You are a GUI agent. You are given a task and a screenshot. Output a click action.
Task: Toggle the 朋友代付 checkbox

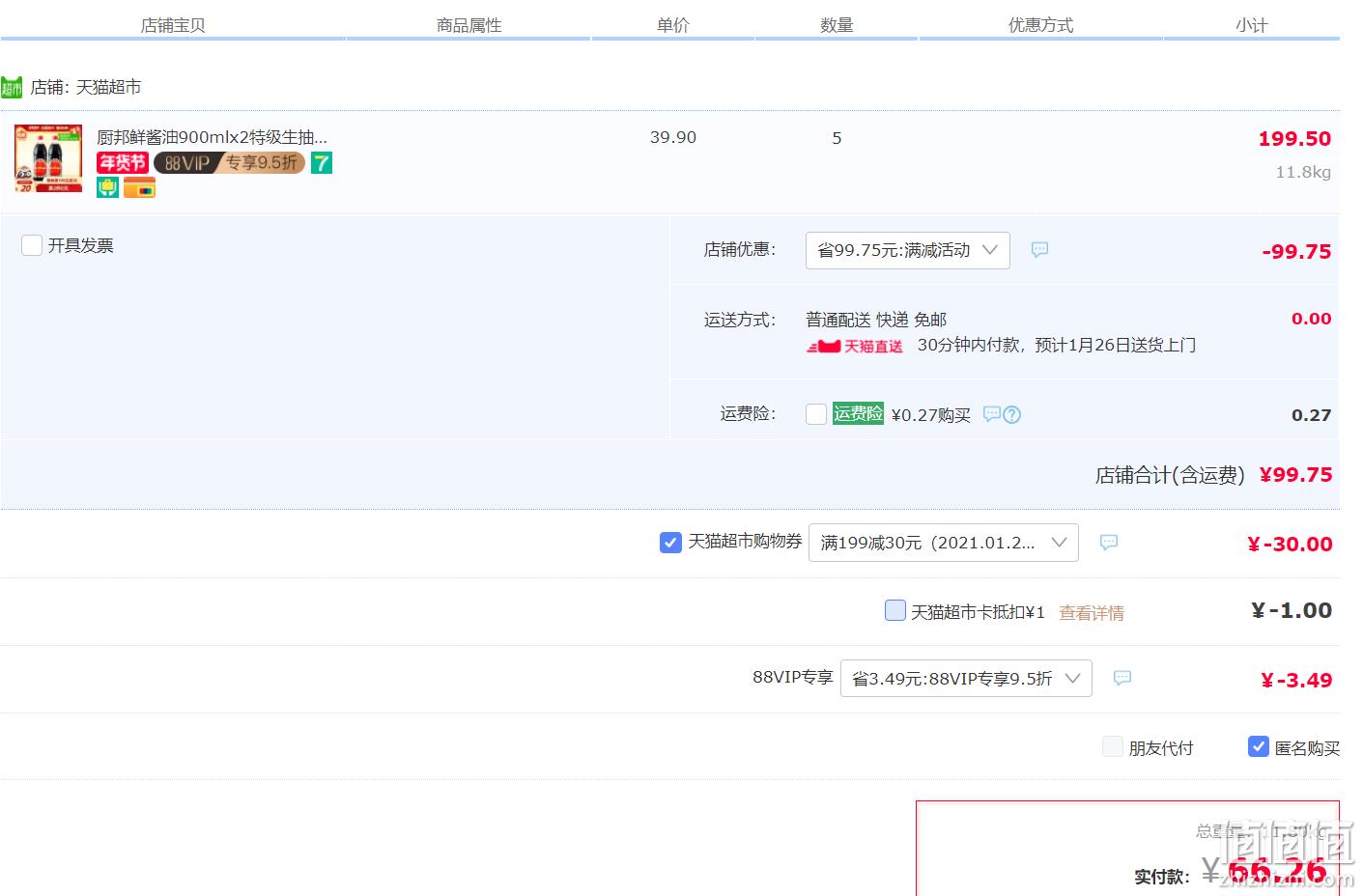pos(1113,746)
